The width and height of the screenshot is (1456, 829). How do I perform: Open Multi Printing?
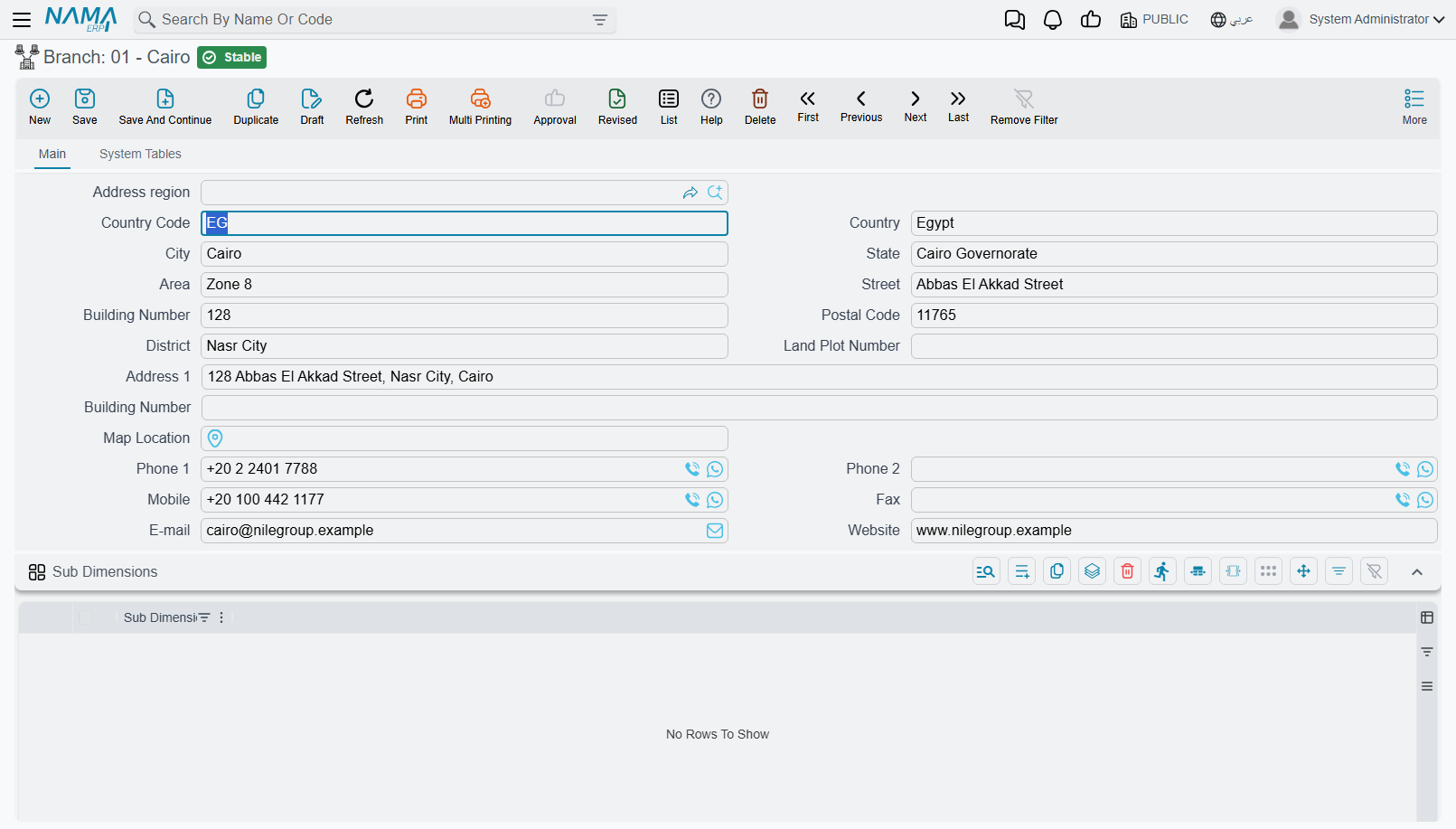[480, 107]
